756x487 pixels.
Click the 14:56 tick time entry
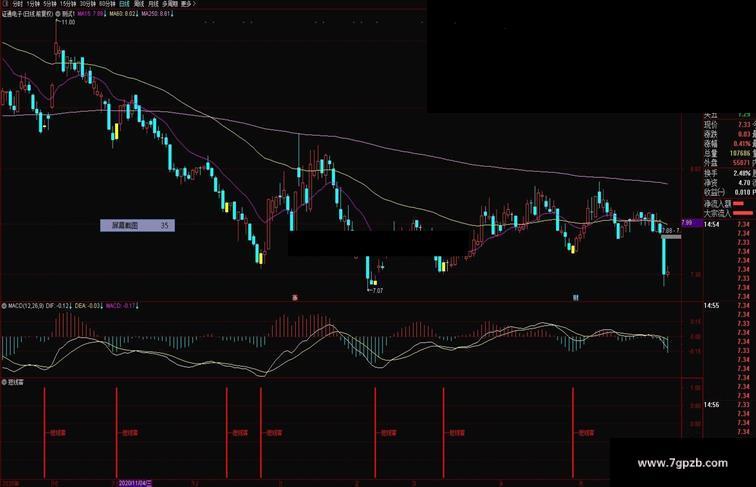coord(711,405)
